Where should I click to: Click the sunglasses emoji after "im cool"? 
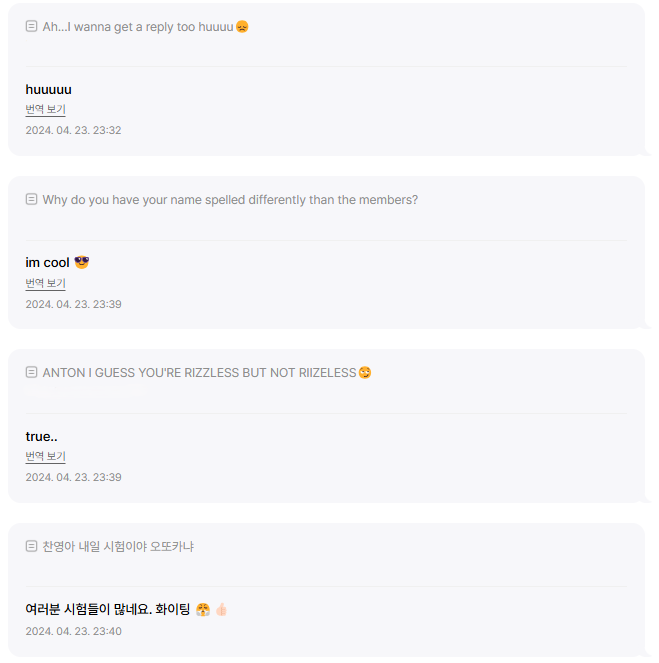click(x=82, y=263)
